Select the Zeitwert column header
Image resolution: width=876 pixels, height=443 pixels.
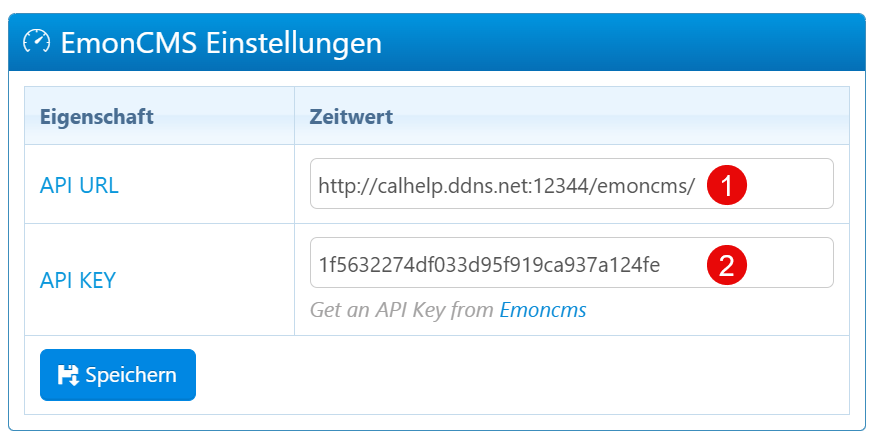(351, 117)
